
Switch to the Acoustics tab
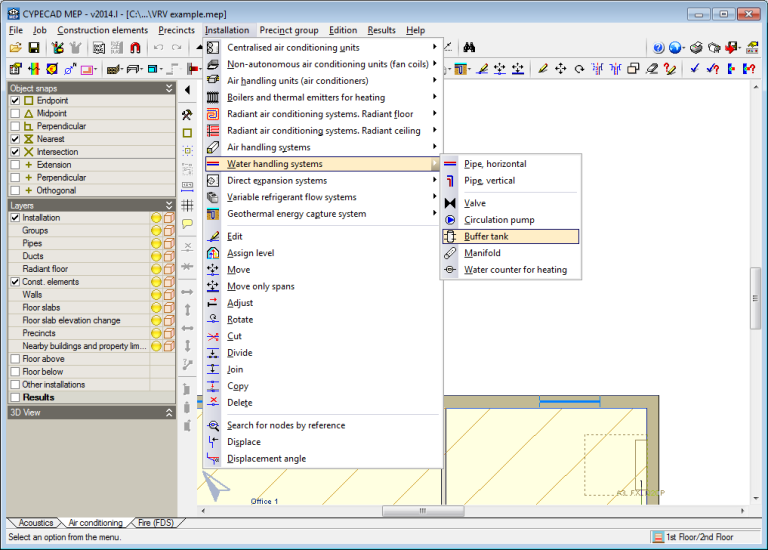(x=35, y=523)
